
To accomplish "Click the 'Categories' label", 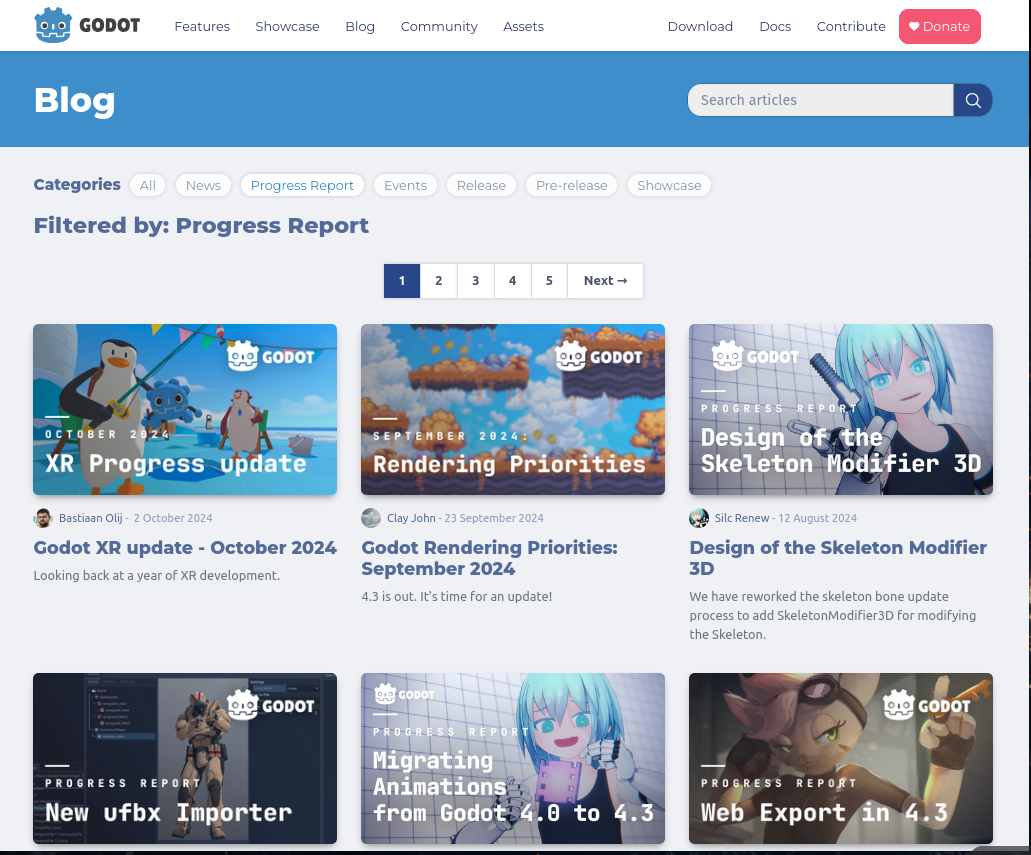I will 77,185.
